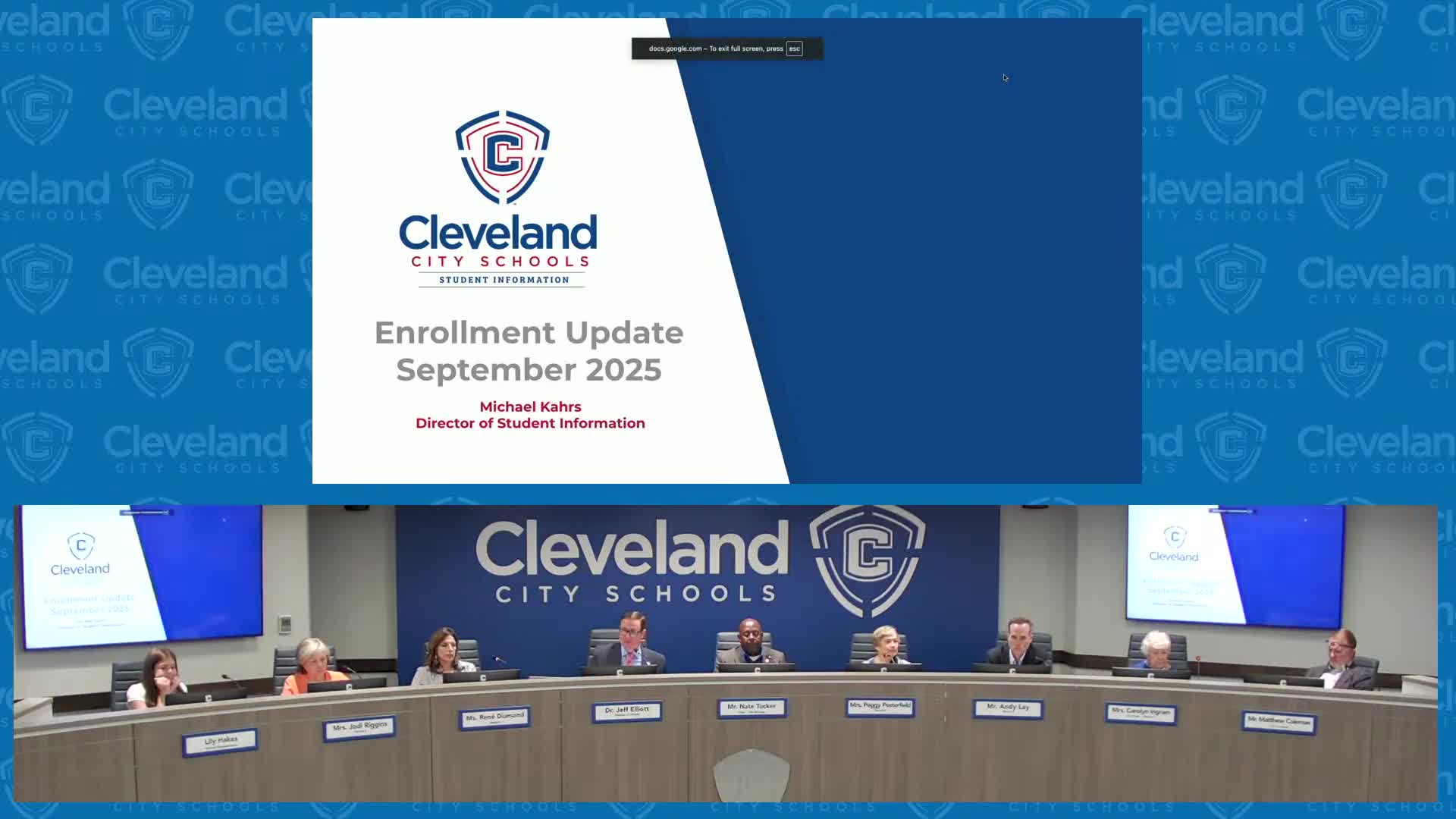Click the Cleveland shield logo on the slide
The height and width of the screenshot is (819, 1456).
[502, 158]
